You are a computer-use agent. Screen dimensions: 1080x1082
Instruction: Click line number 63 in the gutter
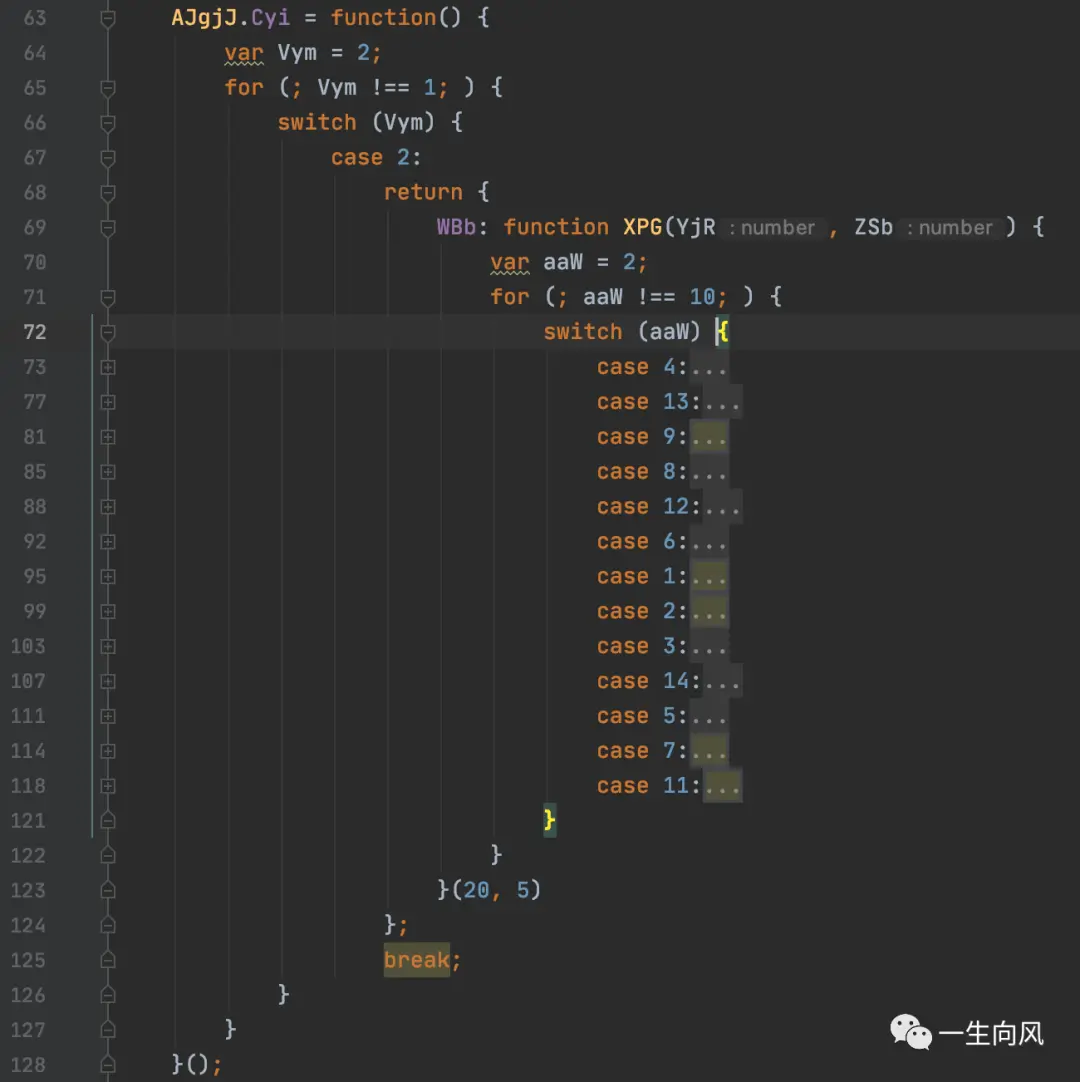coord(35,18)
